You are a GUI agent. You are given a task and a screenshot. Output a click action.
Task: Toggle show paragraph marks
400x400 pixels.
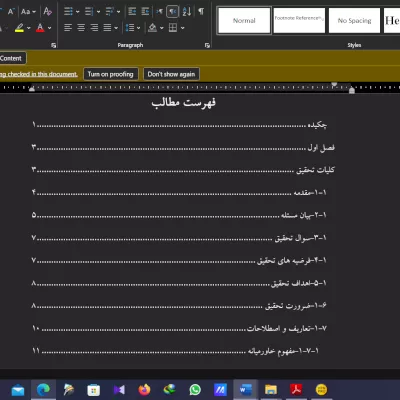click(201, 12)
